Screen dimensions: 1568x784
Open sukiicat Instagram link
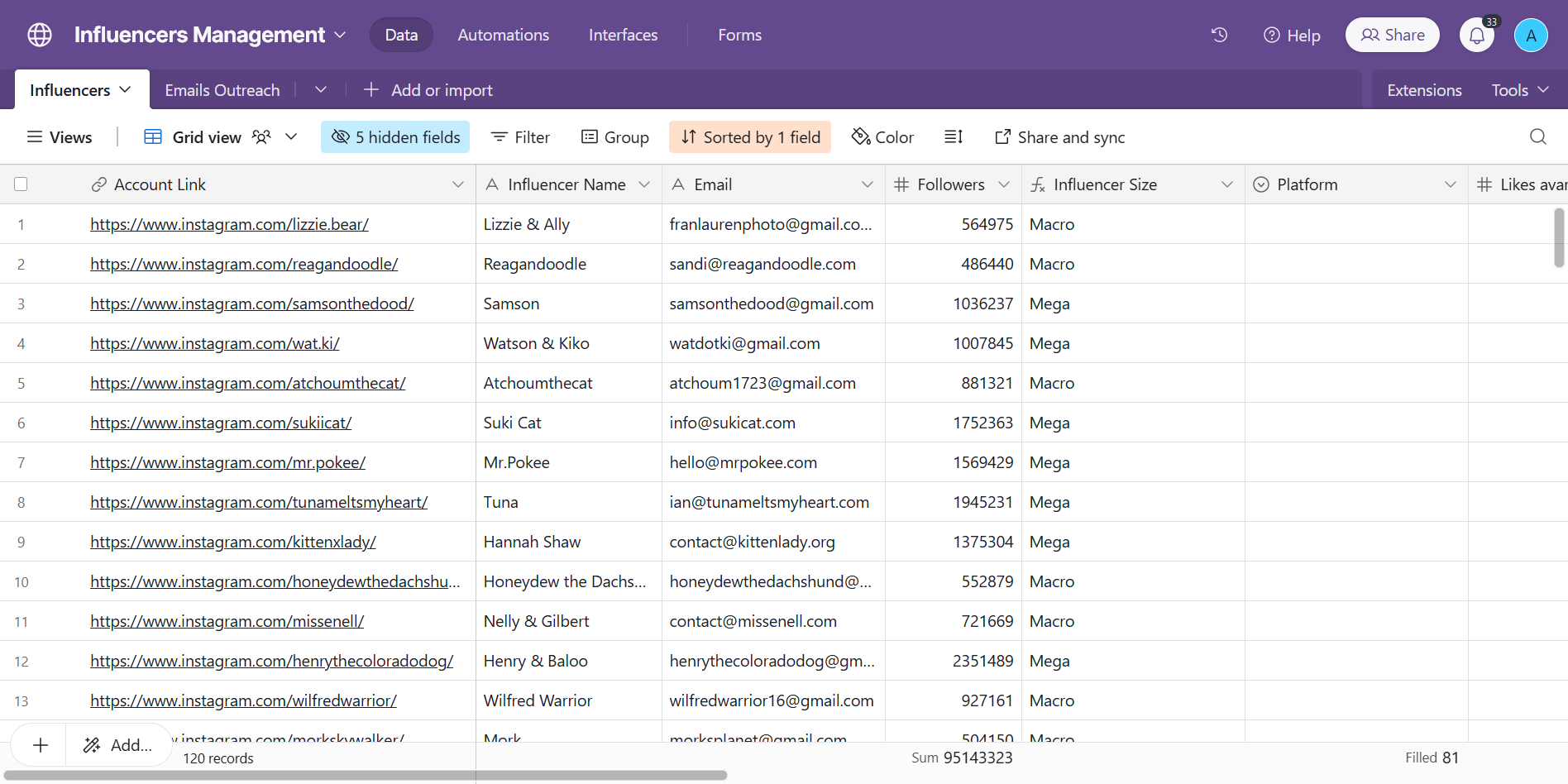[221, 423]
